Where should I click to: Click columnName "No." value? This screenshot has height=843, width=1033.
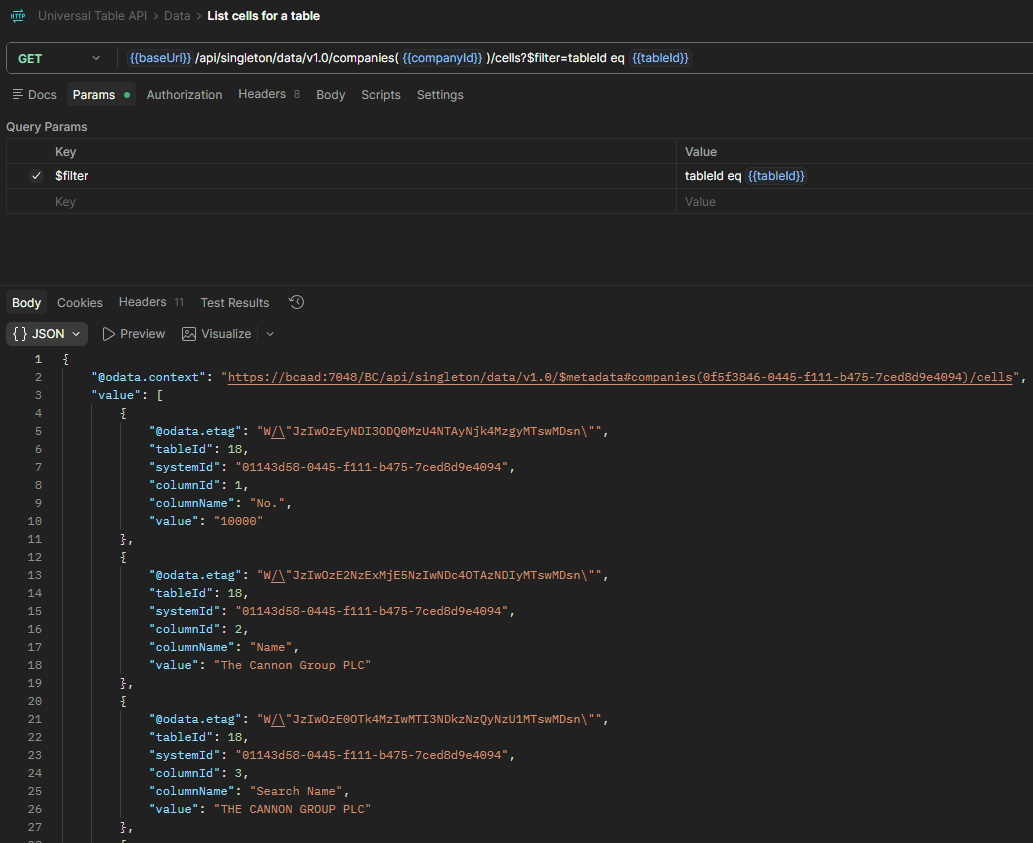point(267,503)
